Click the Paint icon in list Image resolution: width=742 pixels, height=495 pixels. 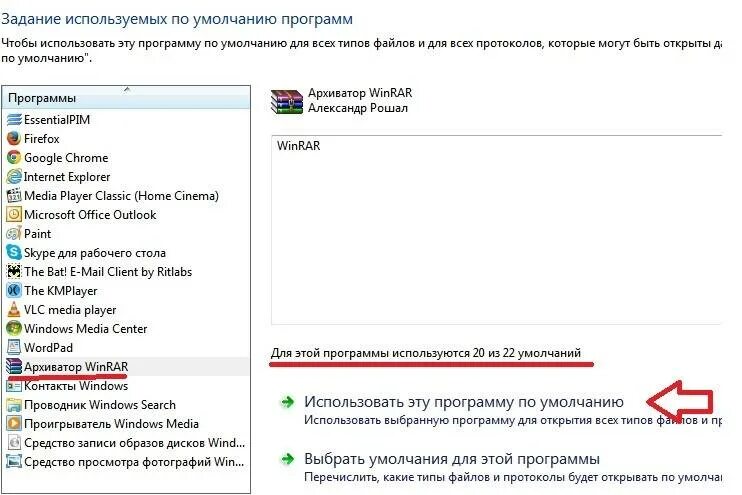(14, 233)
